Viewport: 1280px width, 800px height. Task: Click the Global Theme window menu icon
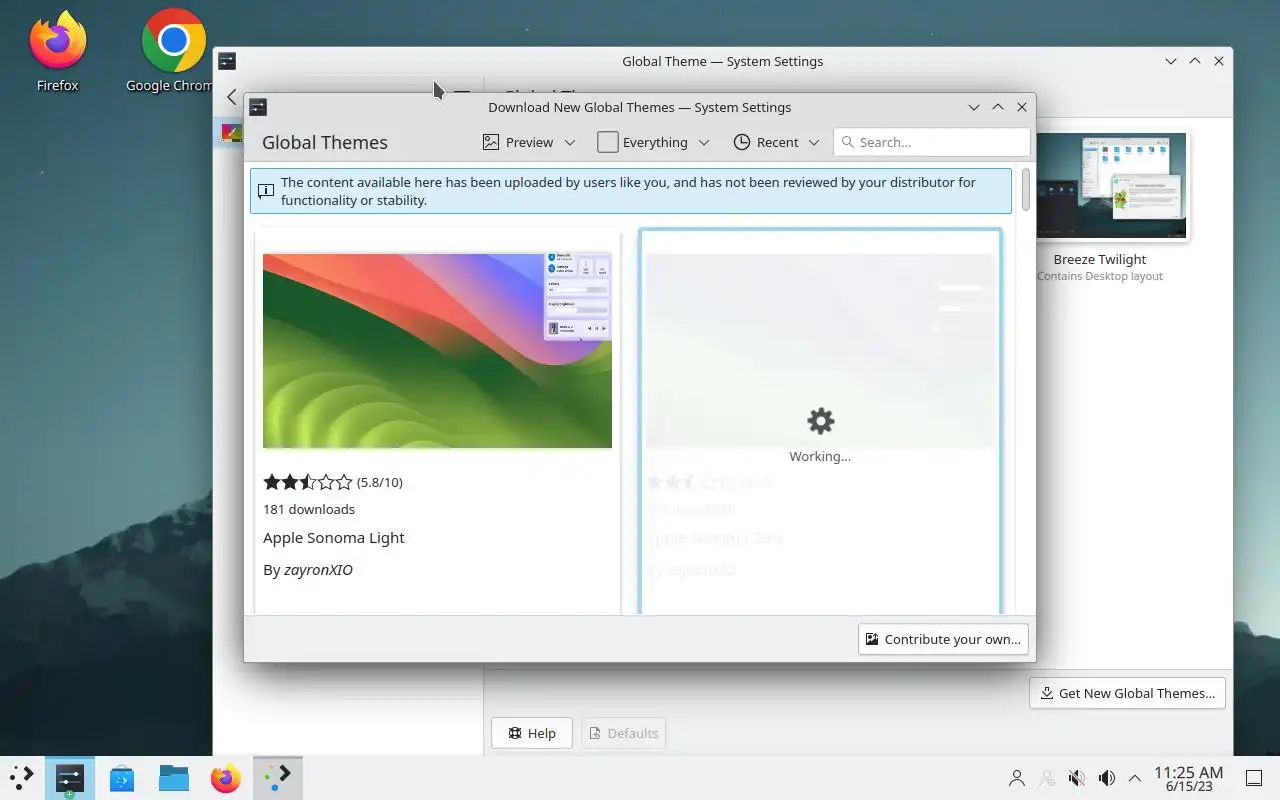point(227,61)
